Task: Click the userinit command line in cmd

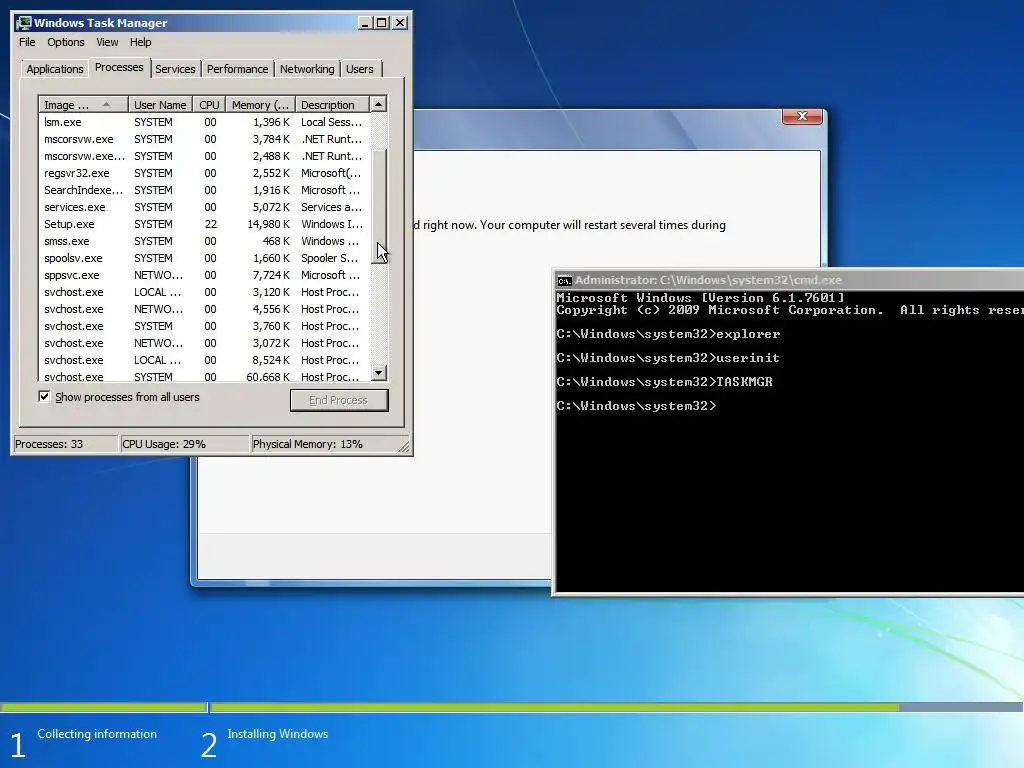Action: [667, 358]
